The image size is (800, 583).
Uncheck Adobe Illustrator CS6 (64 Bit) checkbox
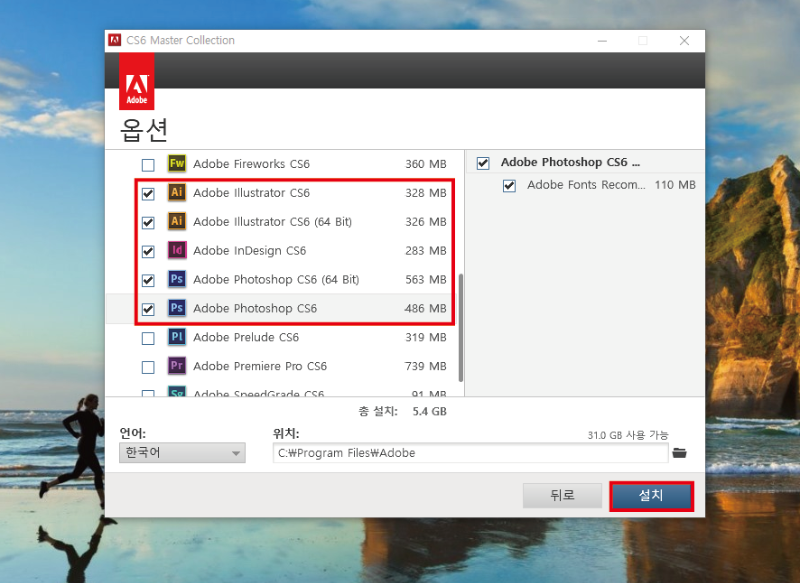coord(148,223)
